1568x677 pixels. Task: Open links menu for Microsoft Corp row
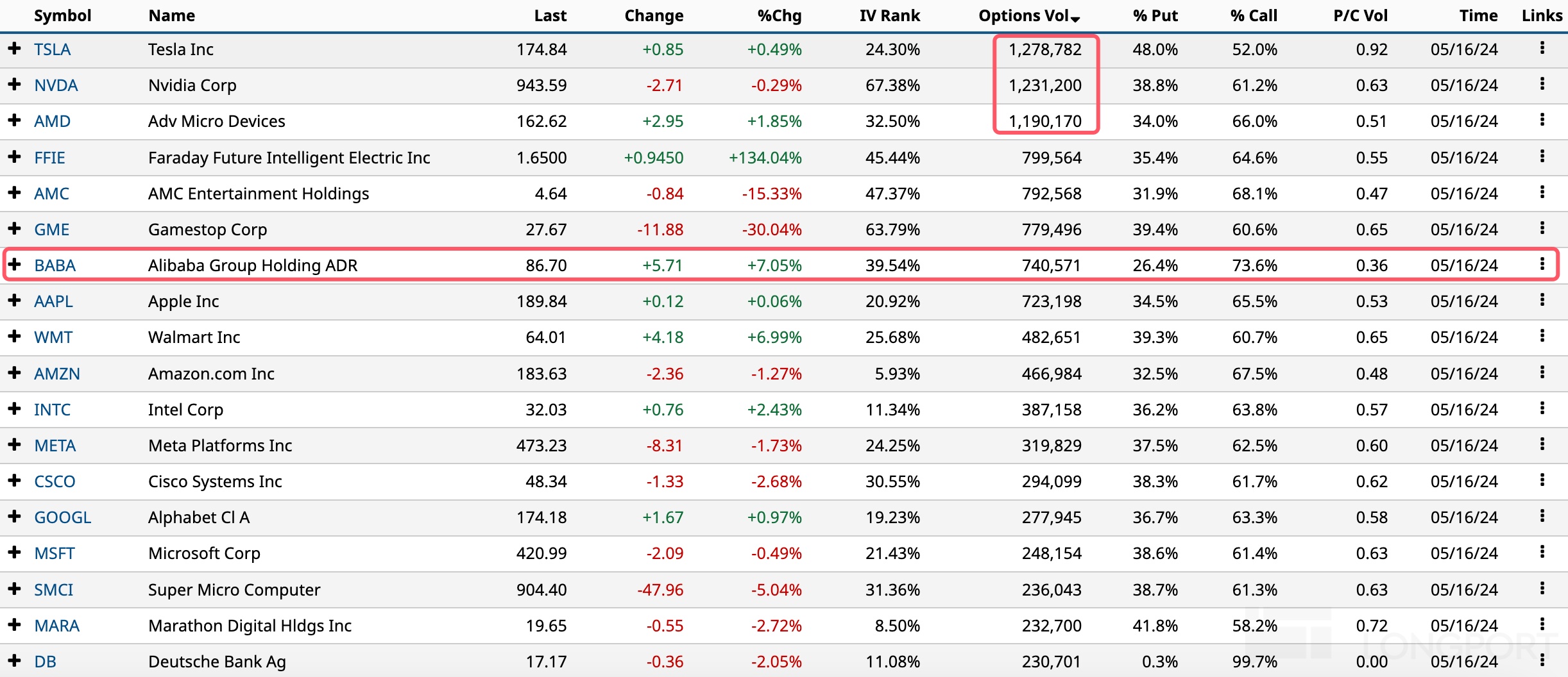click(x=1542, y=552)
